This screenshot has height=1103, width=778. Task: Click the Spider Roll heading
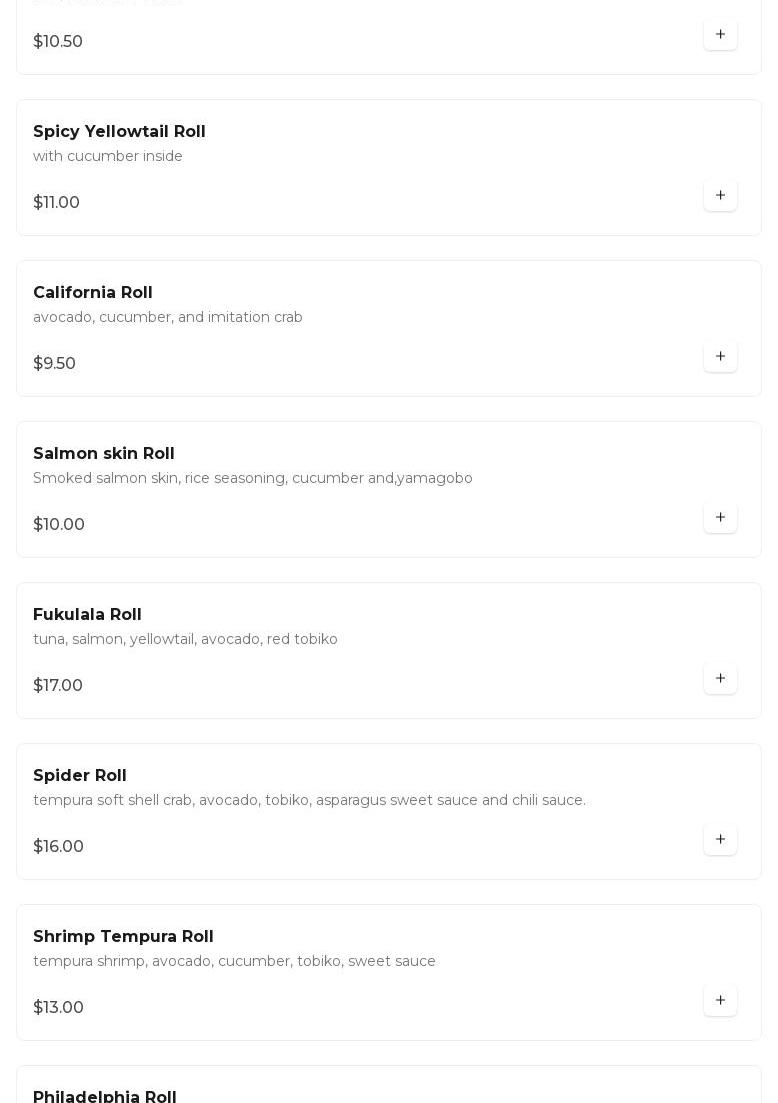(80, 776)
